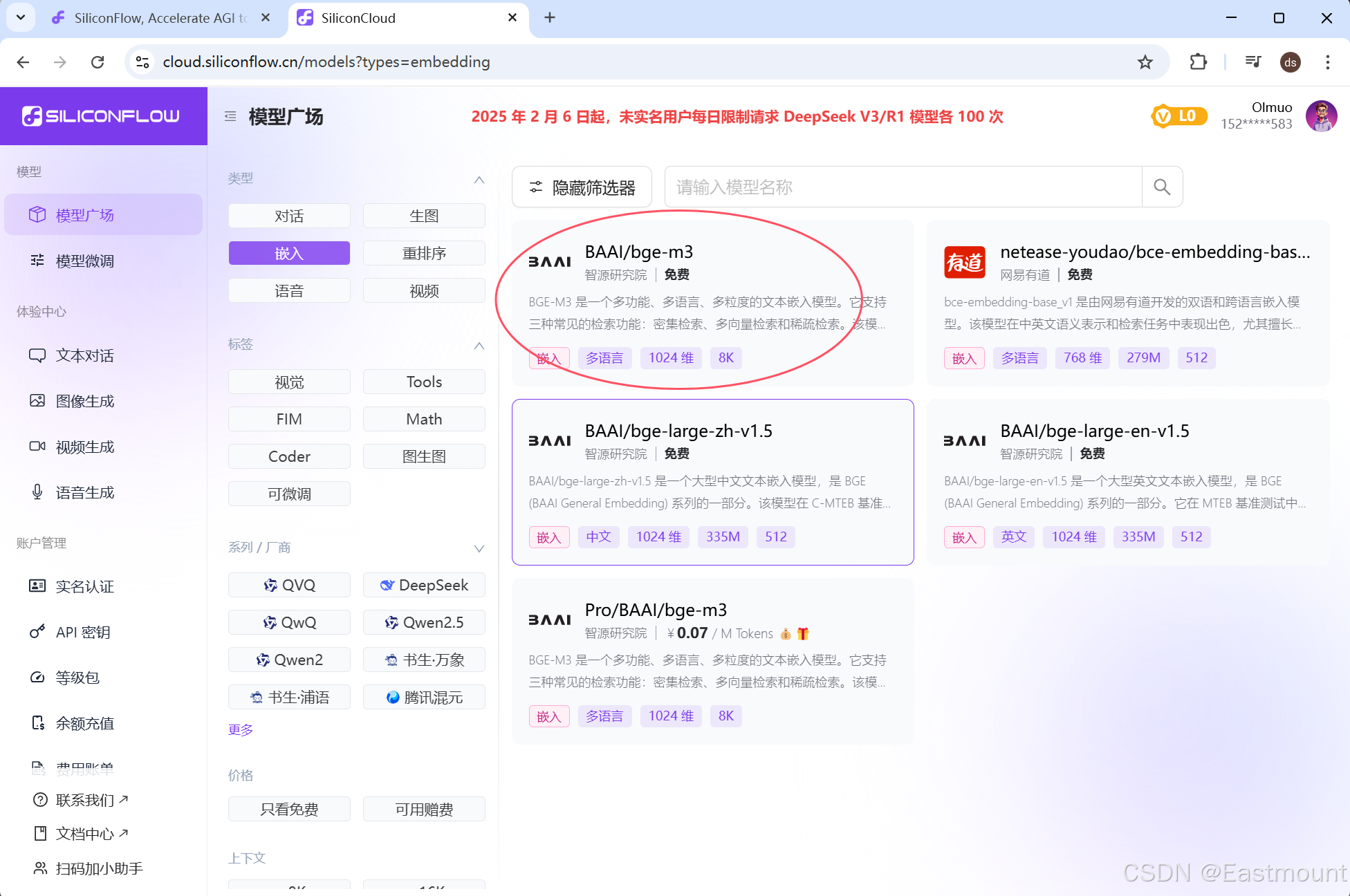Open Chrome three-dot menu
Screen dimensions: 1350x896
point(1327,62)
